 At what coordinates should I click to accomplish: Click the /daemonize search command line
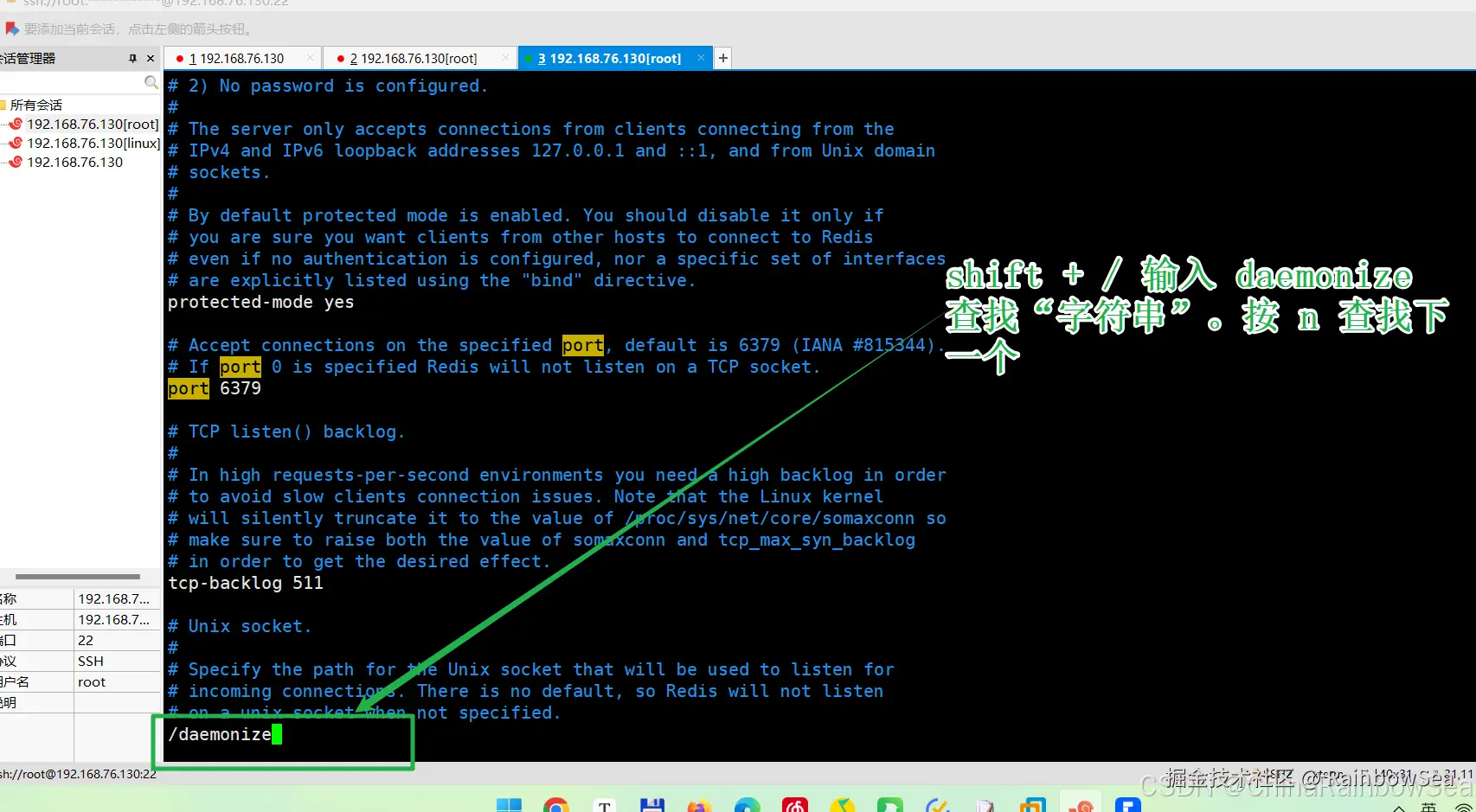pyautogui.click(x=225, y=734)
